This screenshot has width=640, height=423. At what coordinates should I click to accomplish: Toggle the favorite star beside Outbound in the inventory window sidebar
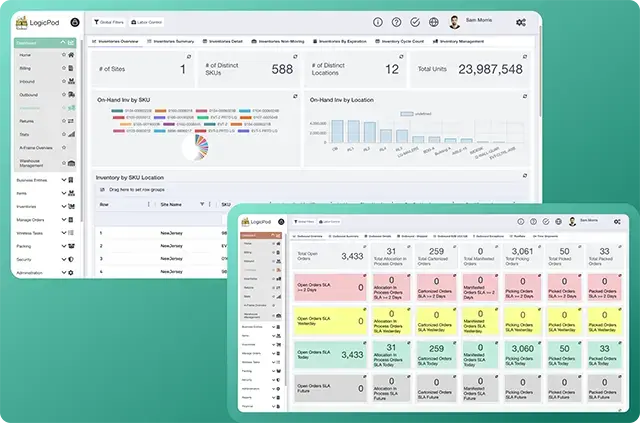click(64, 94)
